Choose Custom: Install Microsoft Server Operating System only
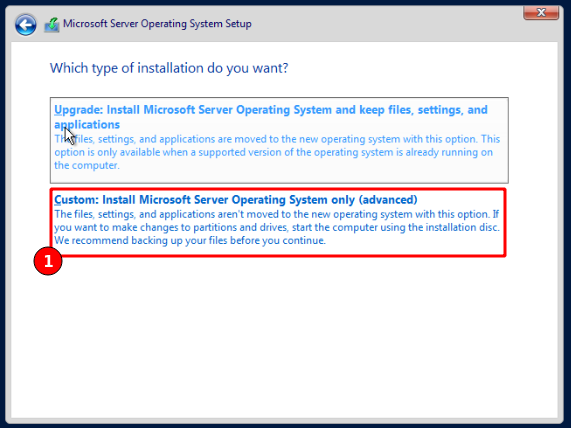This screenshot has width=571, height=428. [x=236, y=200]
